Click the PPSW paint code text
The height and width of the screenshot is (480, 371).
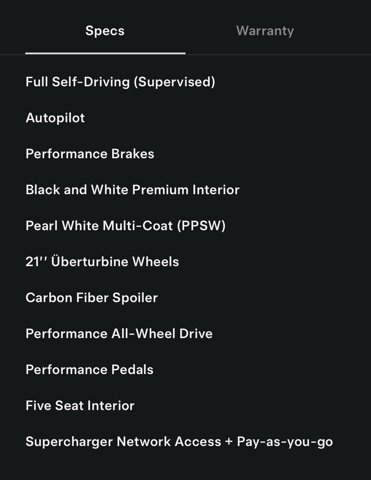(x=201, y=226)
